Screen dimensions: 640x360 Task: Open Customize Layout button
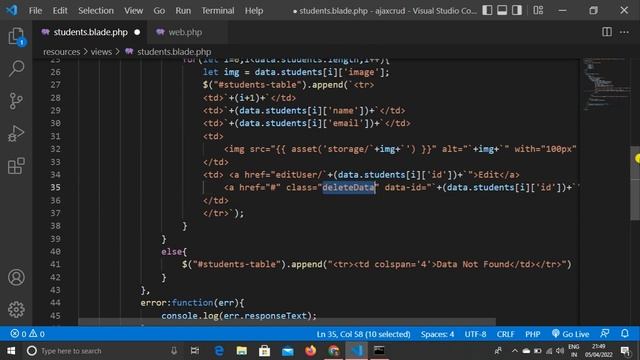(538, 10)
